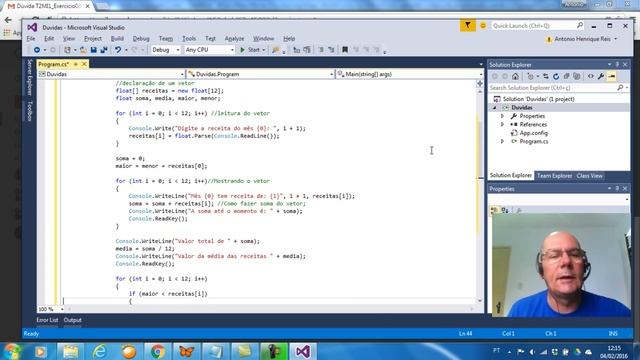Open the Debug menu

141,39
